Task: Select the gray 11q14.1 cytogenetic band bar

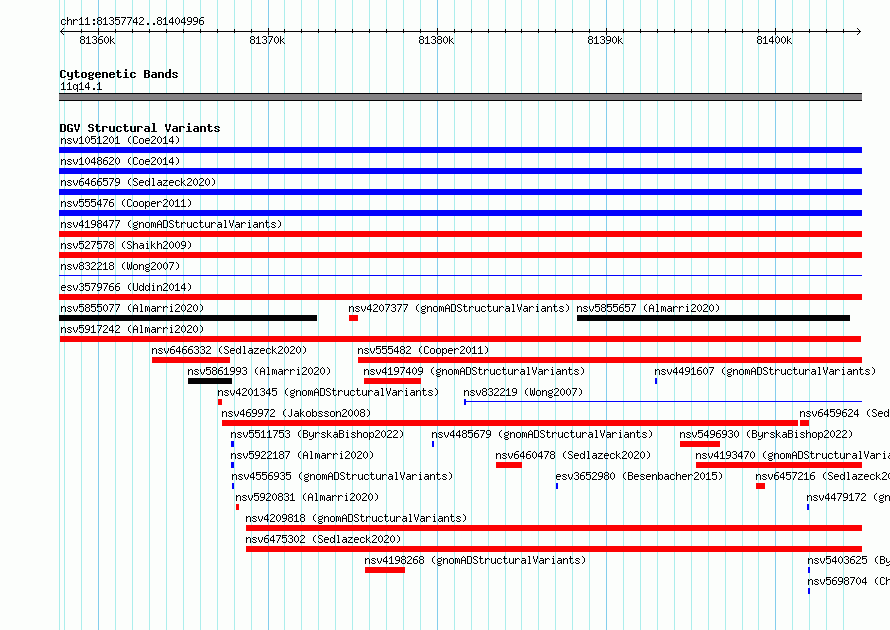Action: 460,97
